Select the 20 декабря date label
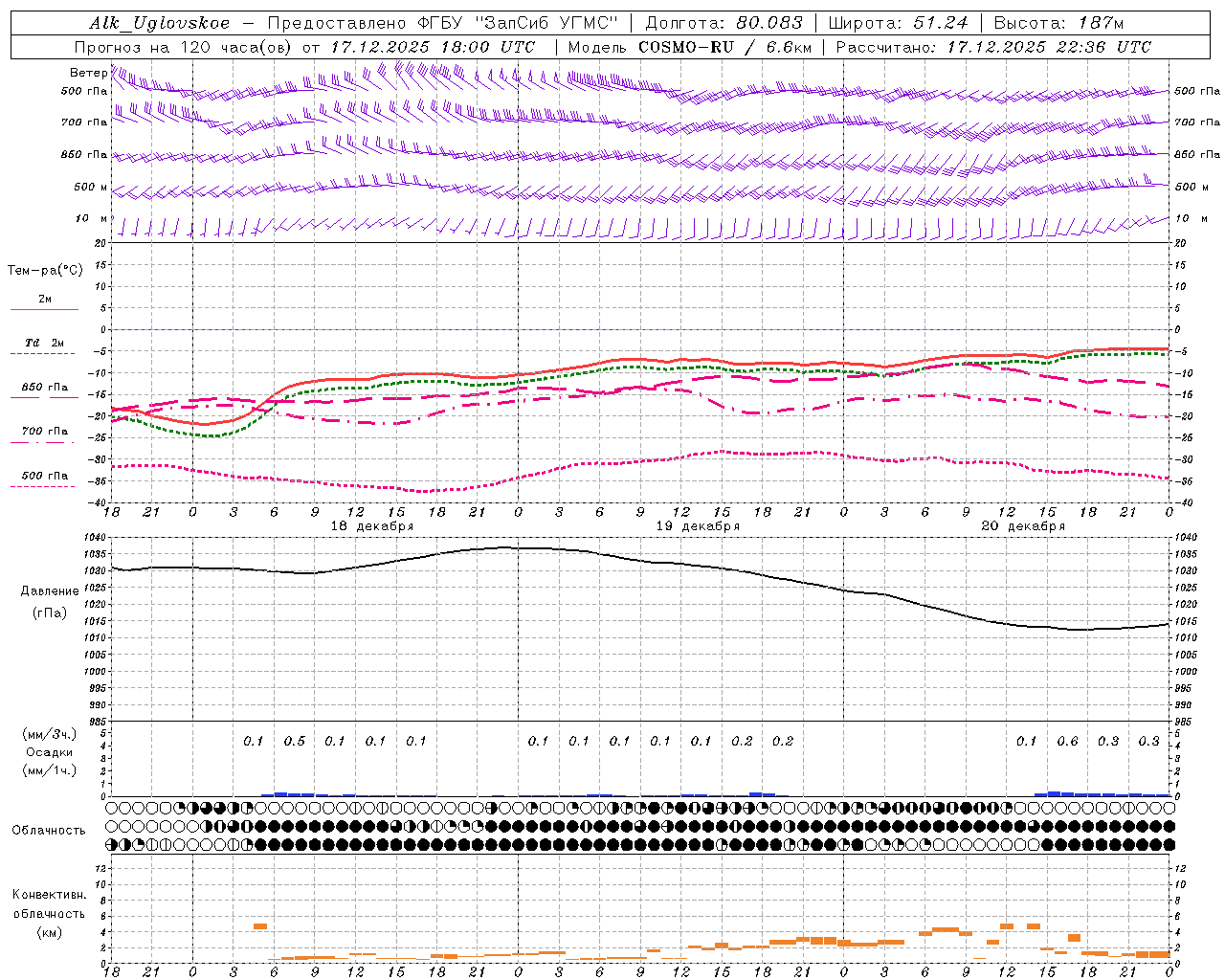 click(1023, 526)
